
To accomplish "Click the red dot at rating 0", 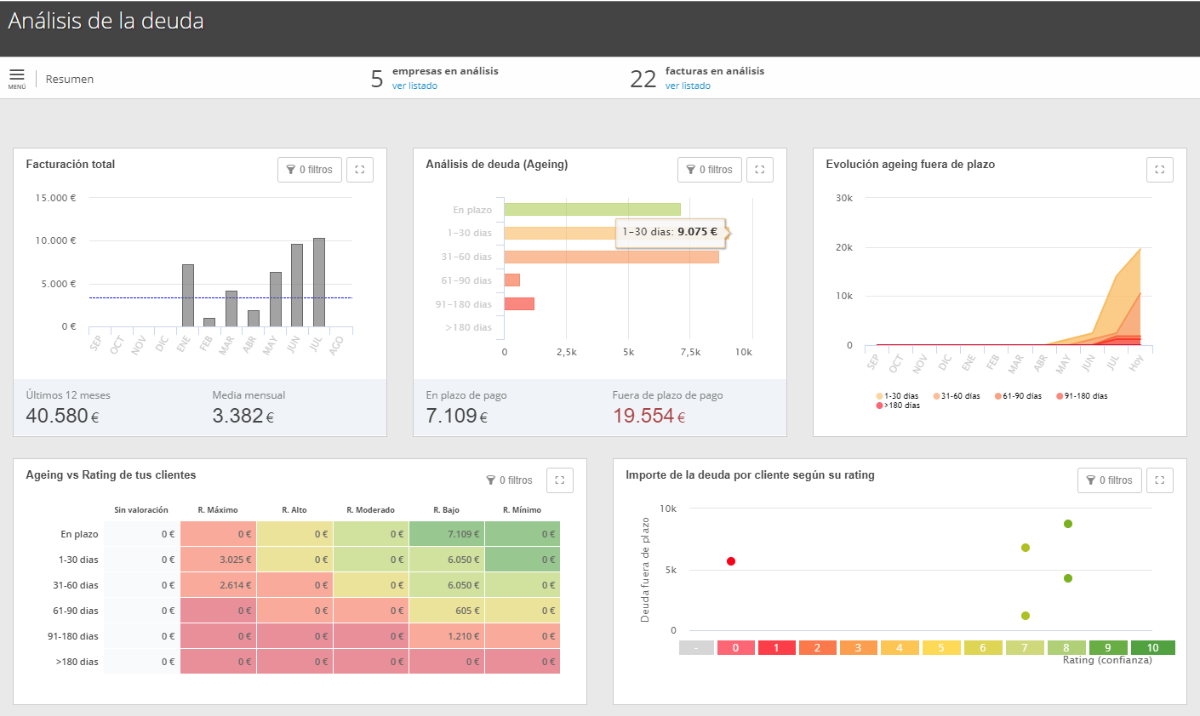I will (x=731, y=562).
